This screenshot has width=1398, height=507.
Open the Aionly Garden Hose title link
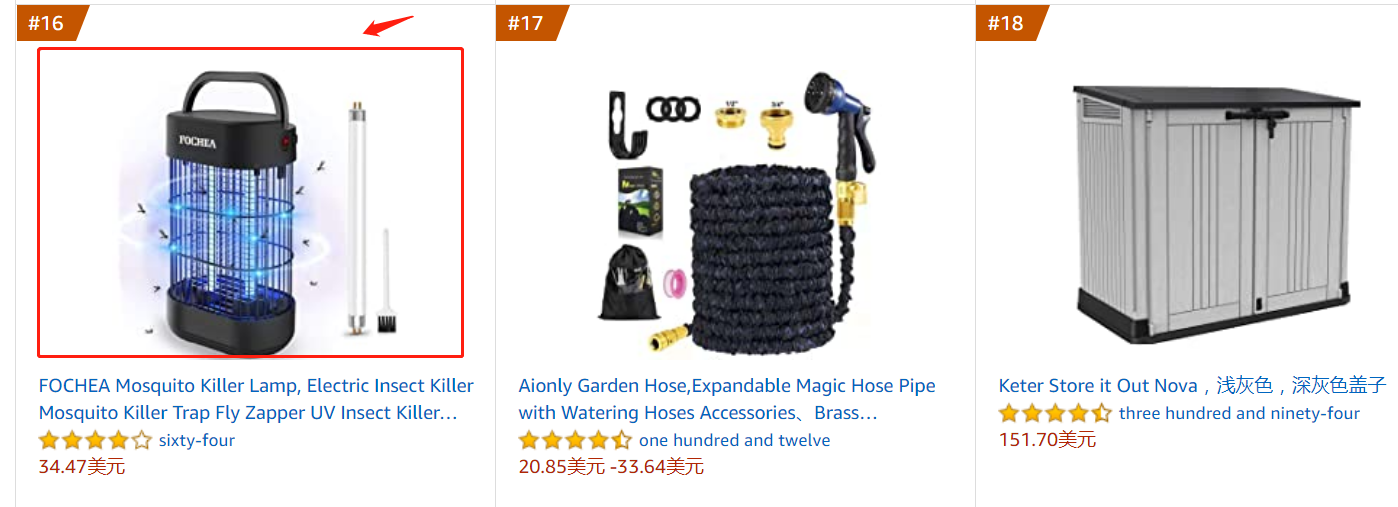727,399
